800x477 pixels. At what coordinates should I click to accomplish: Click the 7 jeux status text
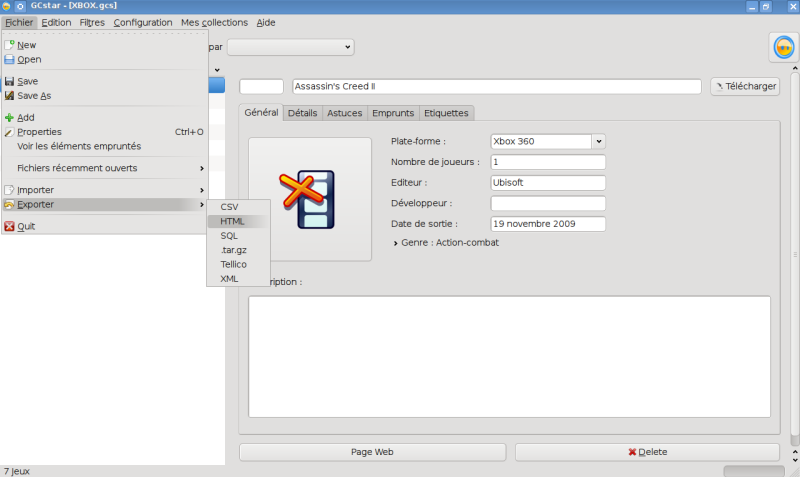pos(17,471)
